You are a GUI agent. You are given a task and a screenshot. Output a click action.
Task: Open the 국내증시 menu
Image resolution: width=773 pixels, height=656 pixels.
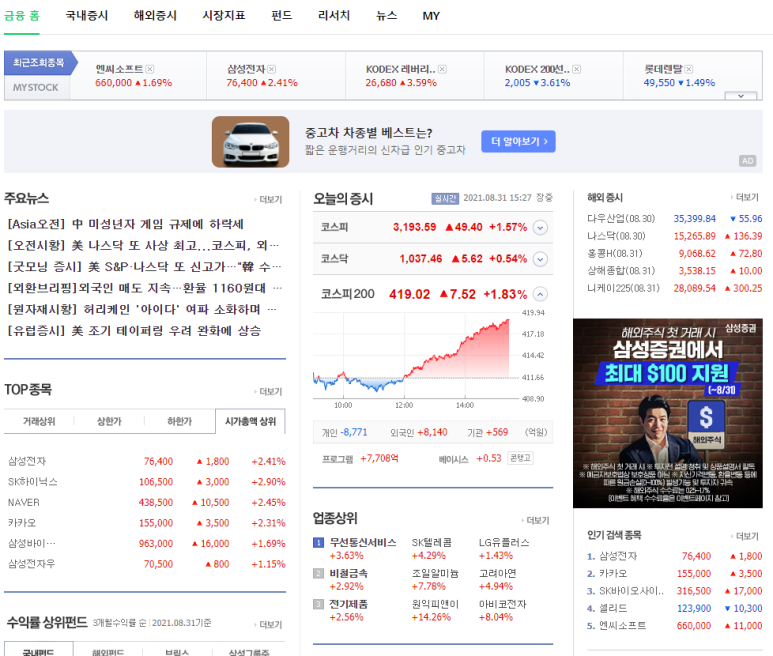[87, 16]
